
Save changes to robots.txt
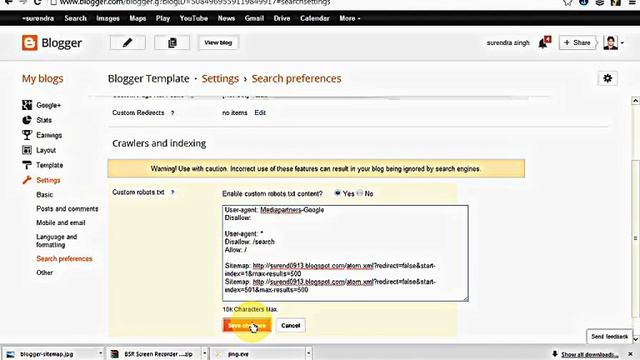[x=247, y=325]
